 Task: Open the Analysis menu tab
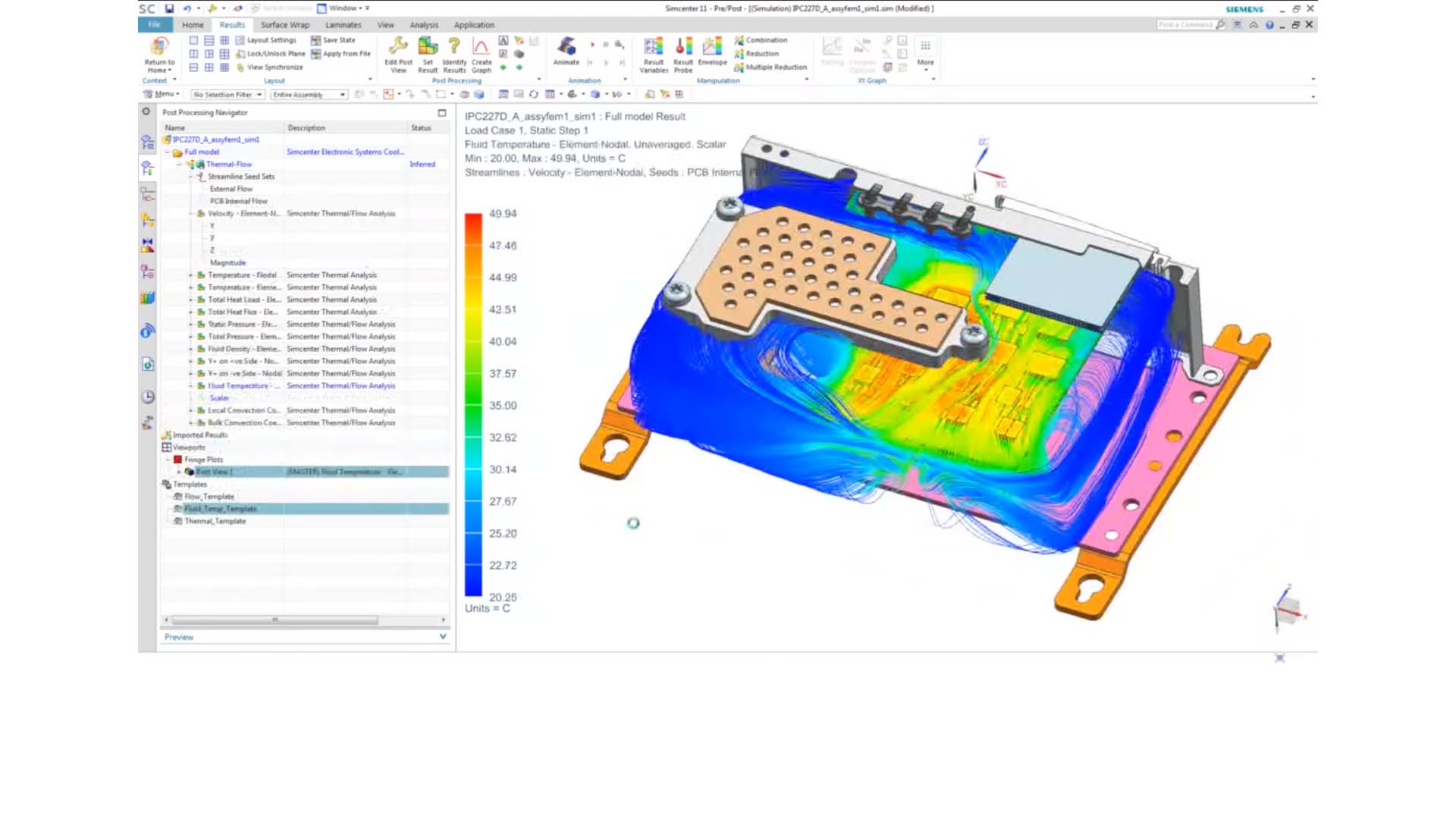(x=423, y=24)
